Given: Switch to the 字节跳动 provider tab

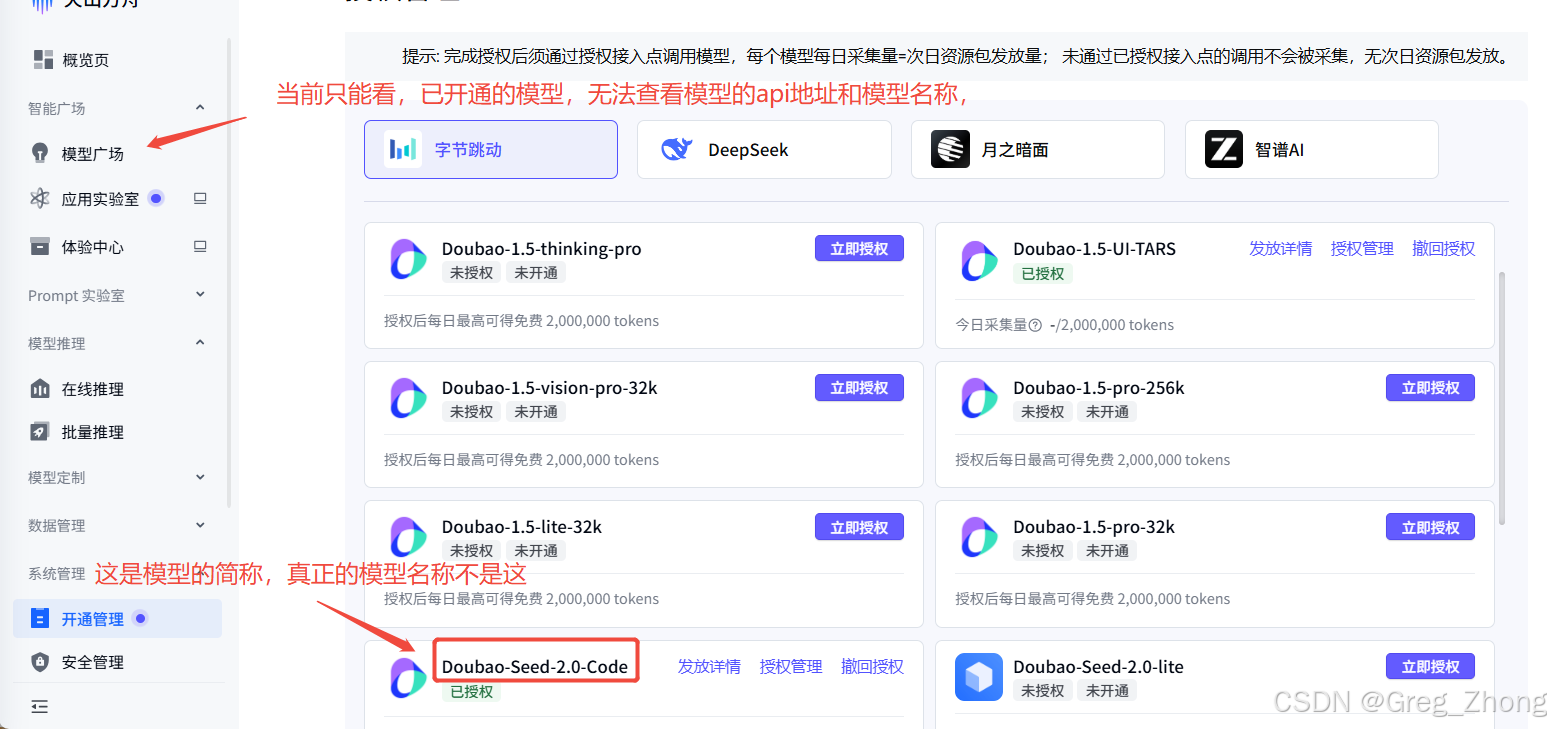Looking at the screenshot, I should (x=491, y=150).
